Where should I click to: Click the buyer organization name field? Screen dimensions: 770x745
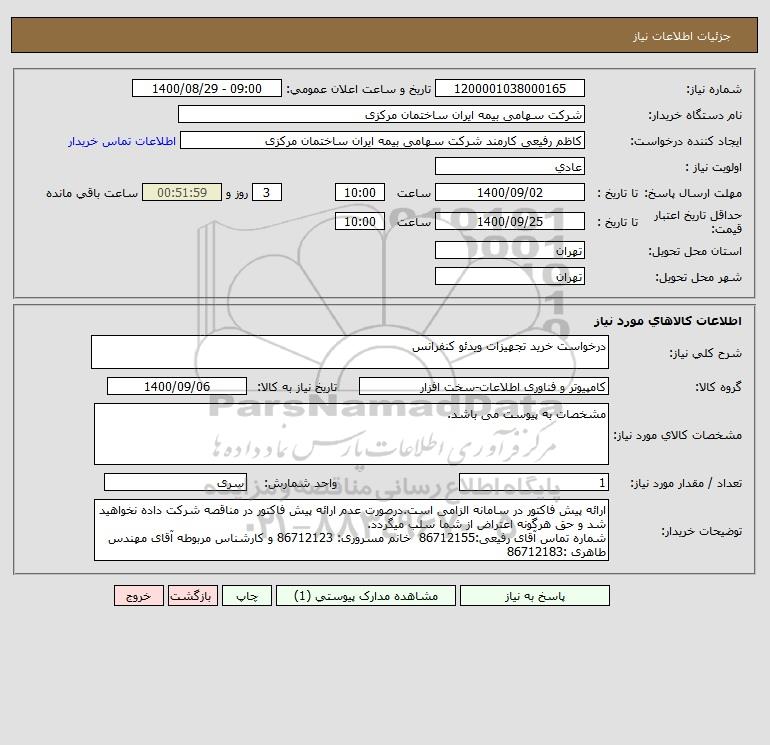381,114
